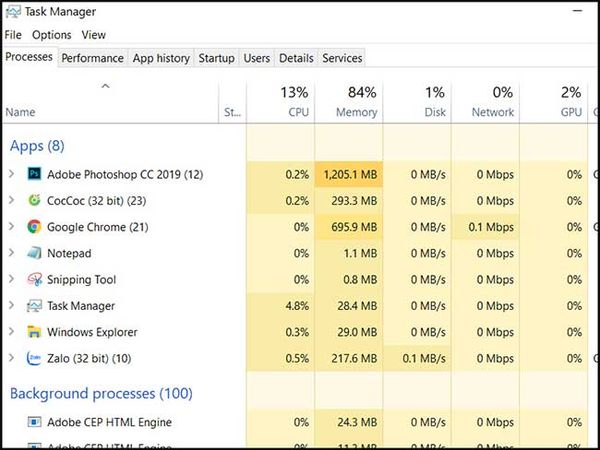This screenshot has height=450, width=600.
Task: Collapse the column header sort arrow above Name
Action: click(105, 87)
